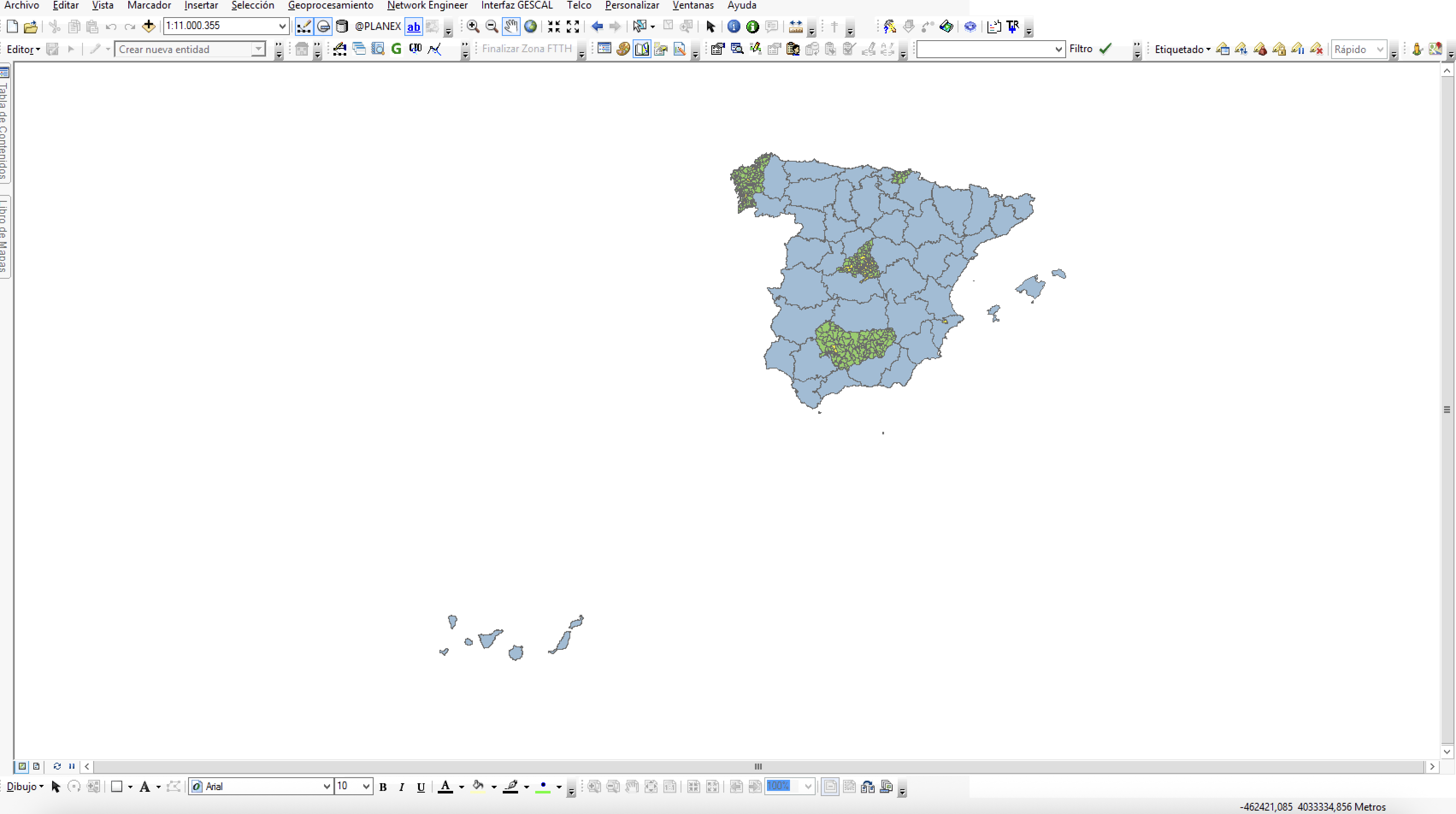The height and width of the screenshot is (814, 1456).
Task: Pick the green marker color swatch
Action: [x=542, y=786]
